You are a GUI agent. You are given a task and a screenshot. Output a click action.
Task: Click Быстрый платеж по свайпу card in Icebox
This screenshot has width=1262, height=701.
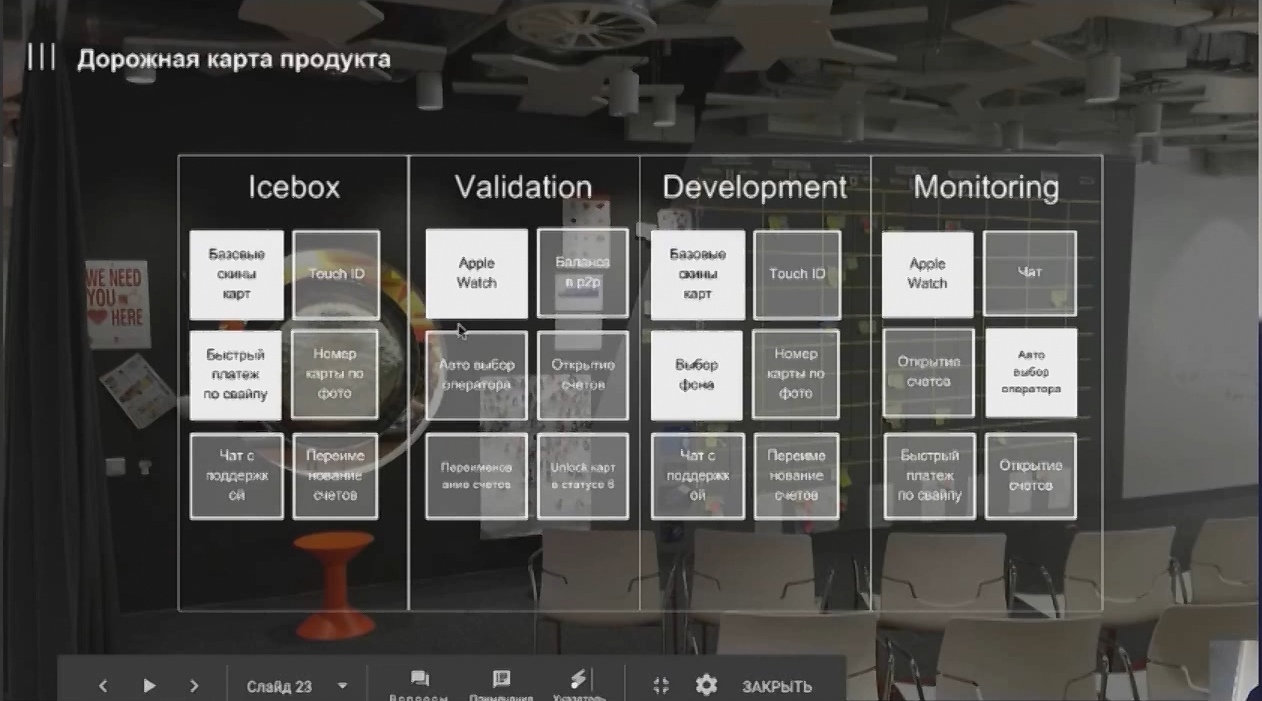tap(236, 375)
